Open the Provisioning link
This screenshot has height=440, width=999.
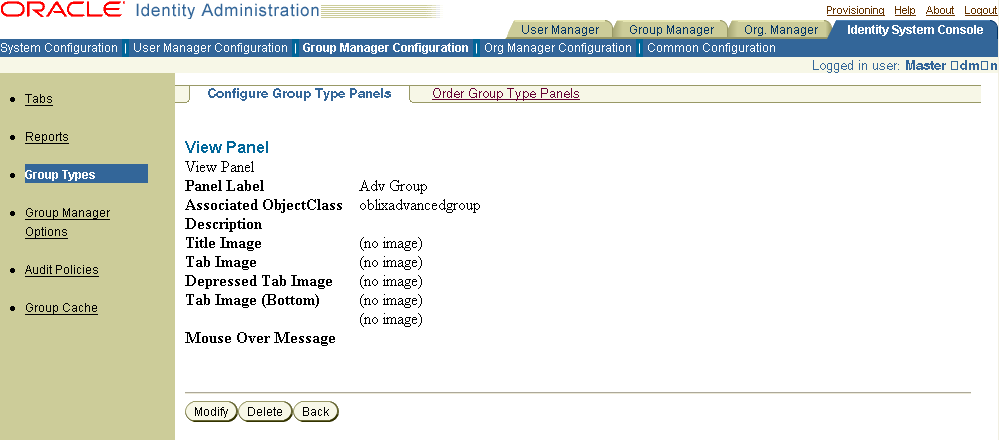tap(855, 10)
